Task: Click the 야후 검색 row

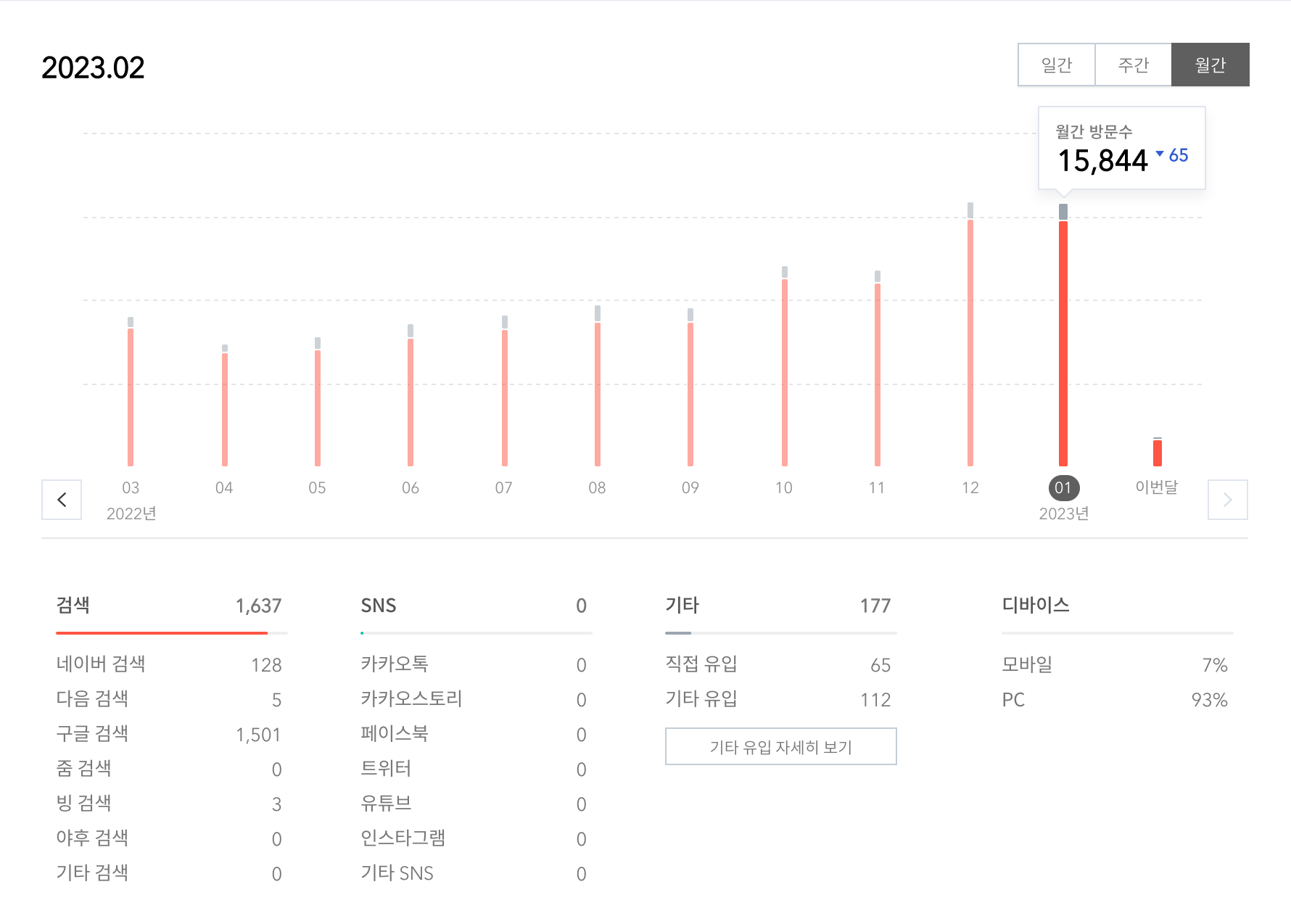Action: (169, 838)
